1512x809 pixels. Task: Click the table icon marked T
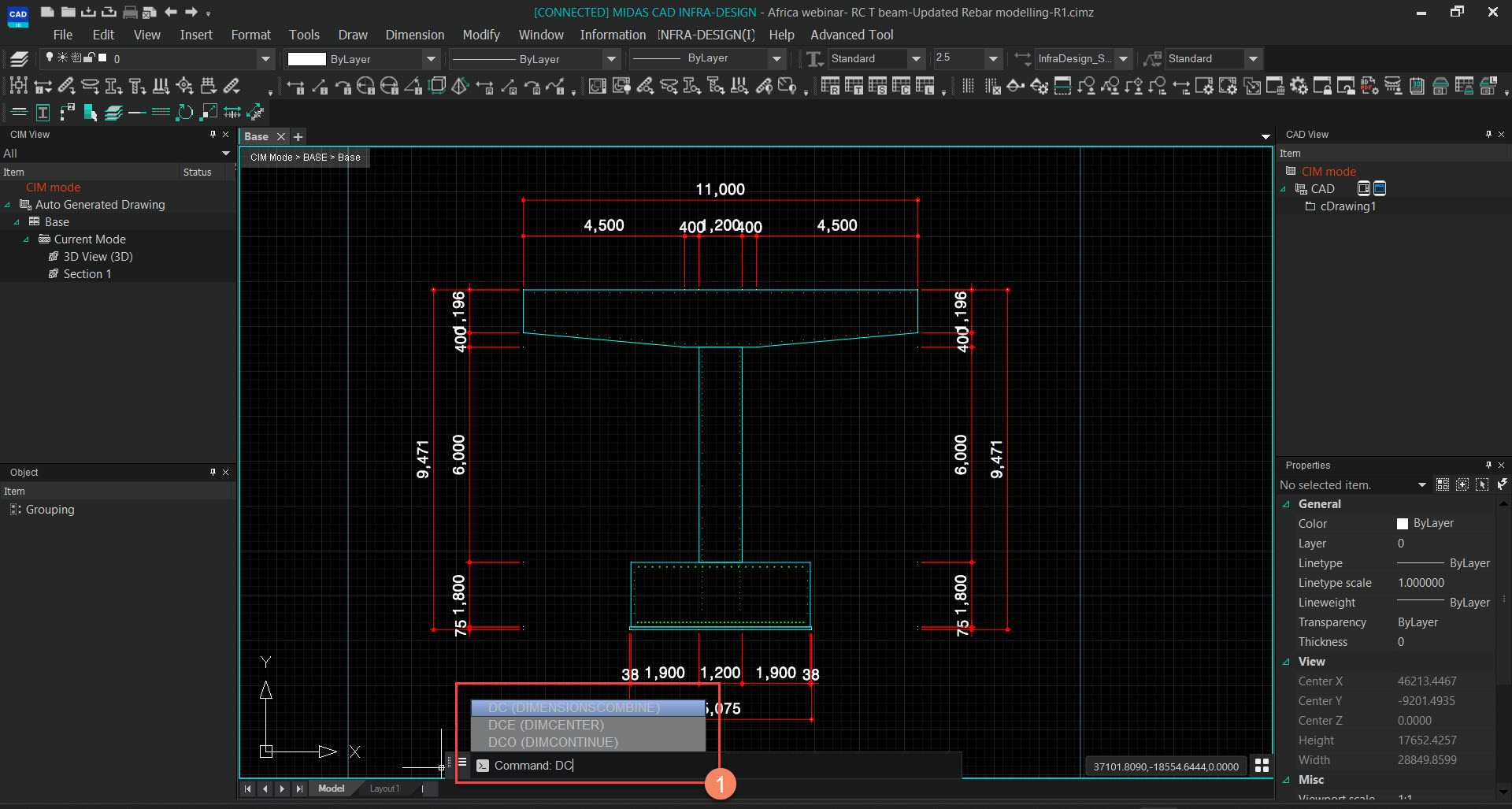coord(854,86)
